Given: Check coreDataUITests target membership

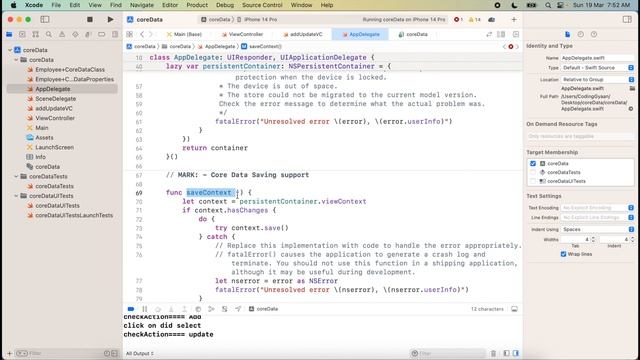Looking at the screenshot, I should coord(533,181).
